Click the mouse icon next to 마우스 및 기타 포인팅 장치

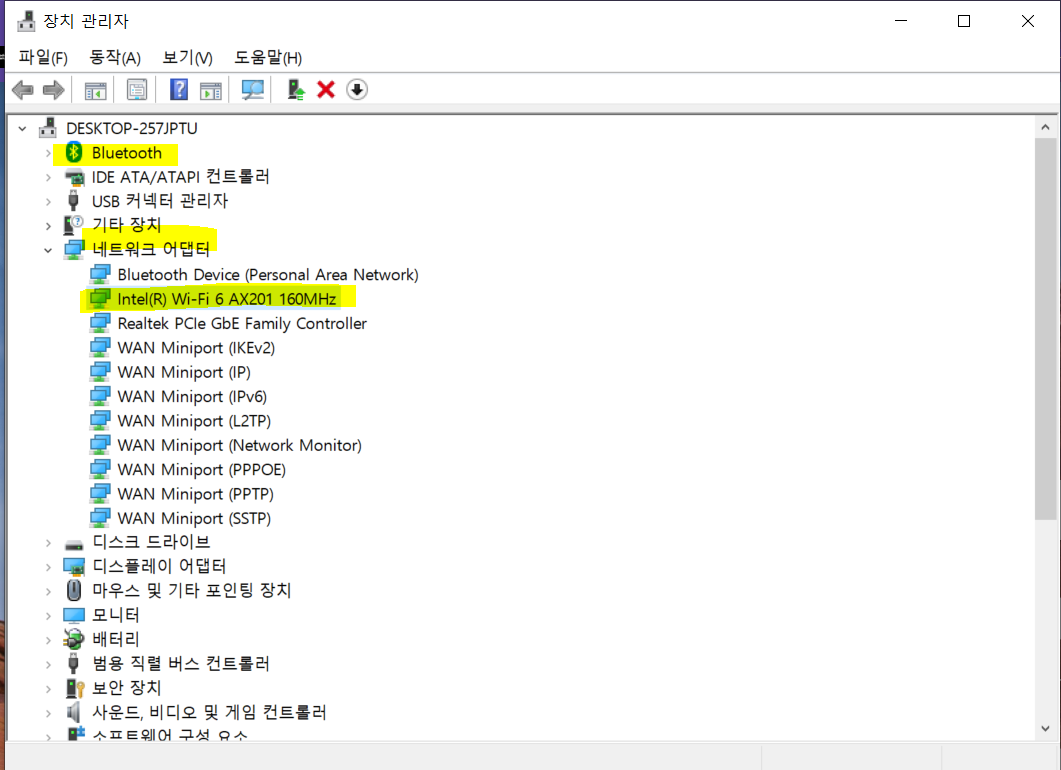tap(74, 590)
